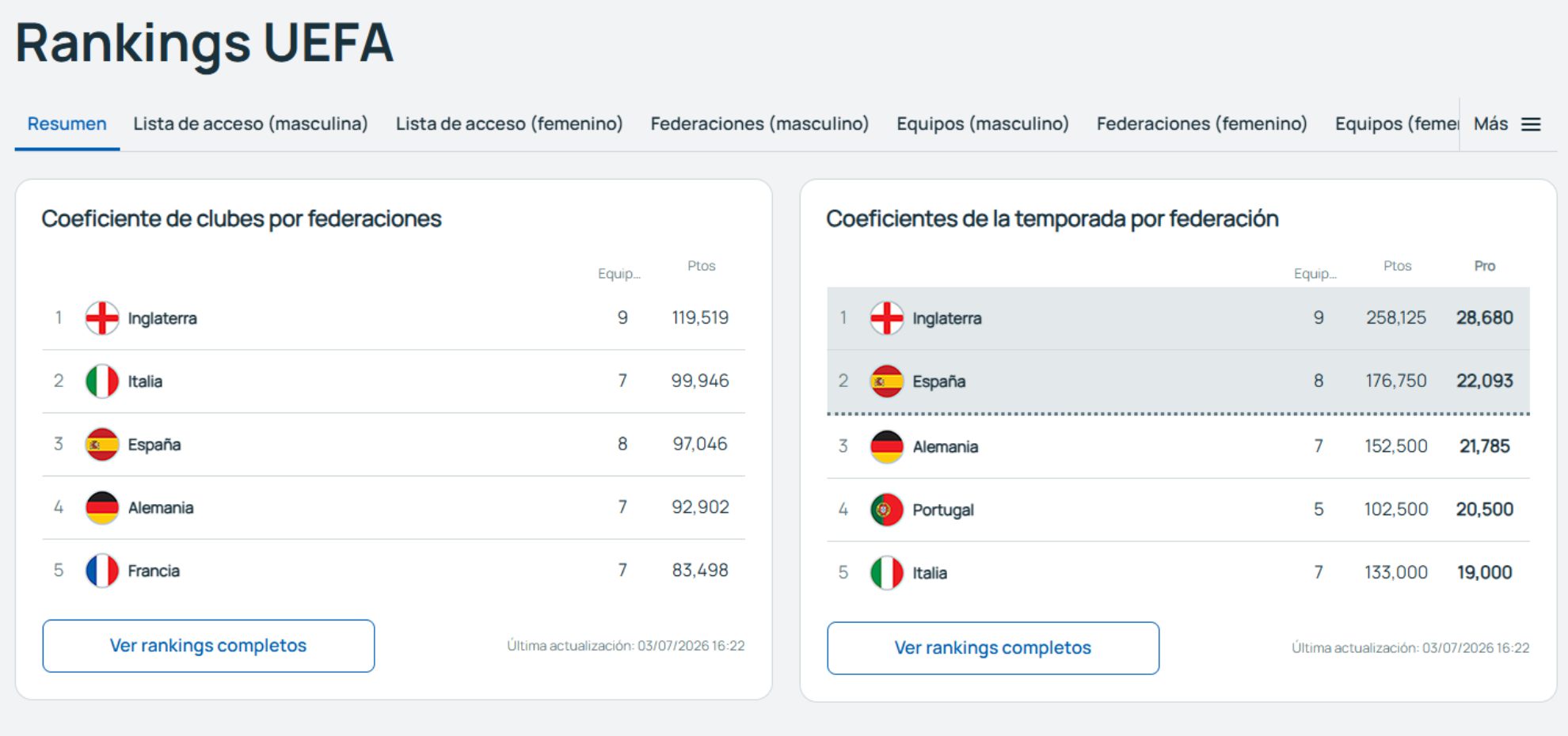Click España flag in club coefficient table

coord(102,445)
